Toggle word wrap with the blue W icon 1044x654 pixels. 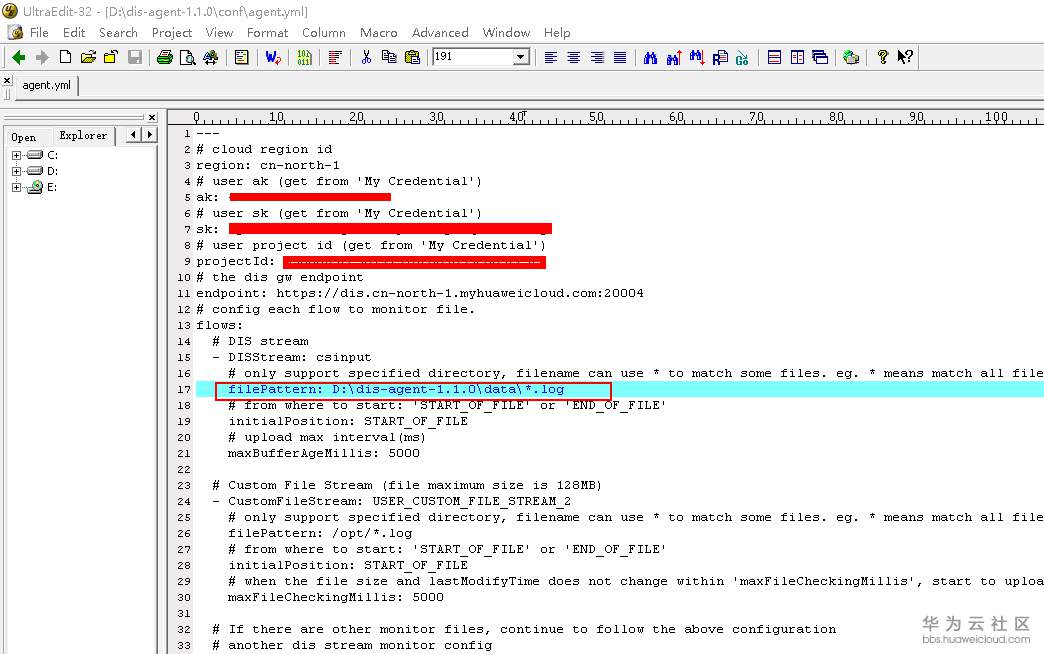(273, 57)
